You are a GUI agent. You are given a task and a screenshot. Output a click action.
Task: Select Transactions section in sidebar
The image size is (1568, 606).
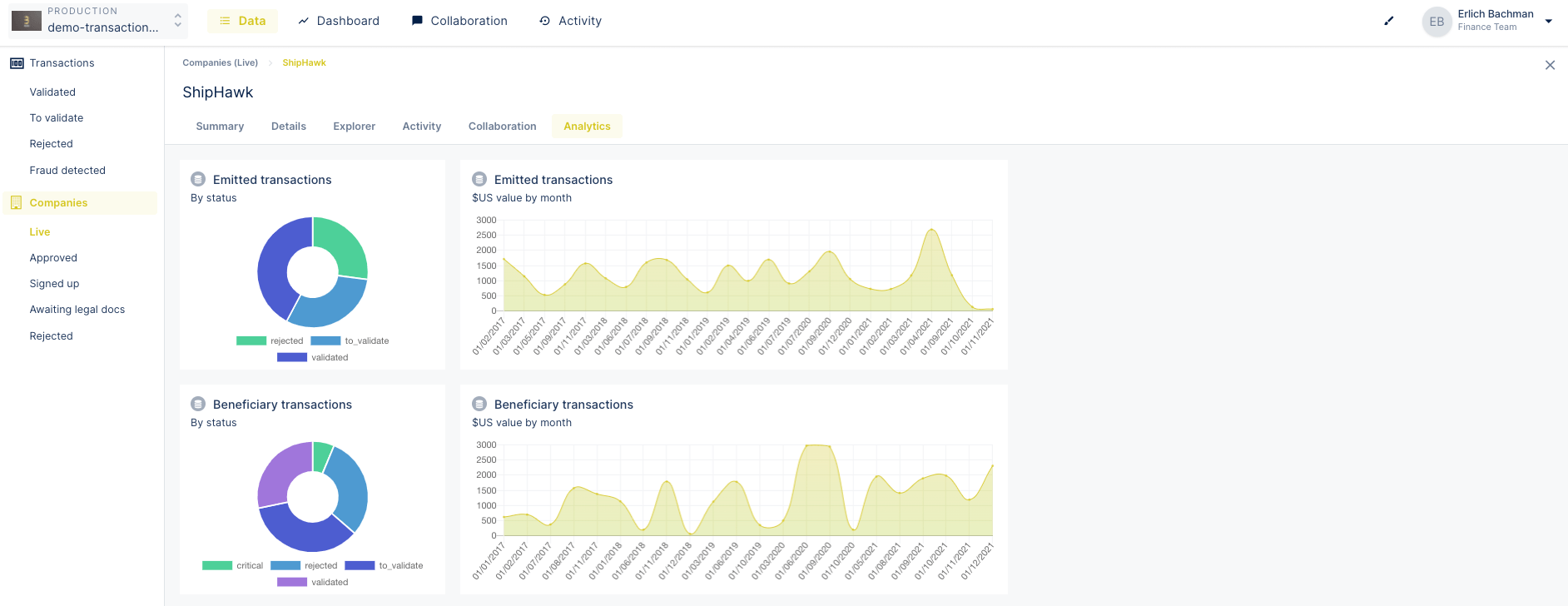tap(62, 63)
